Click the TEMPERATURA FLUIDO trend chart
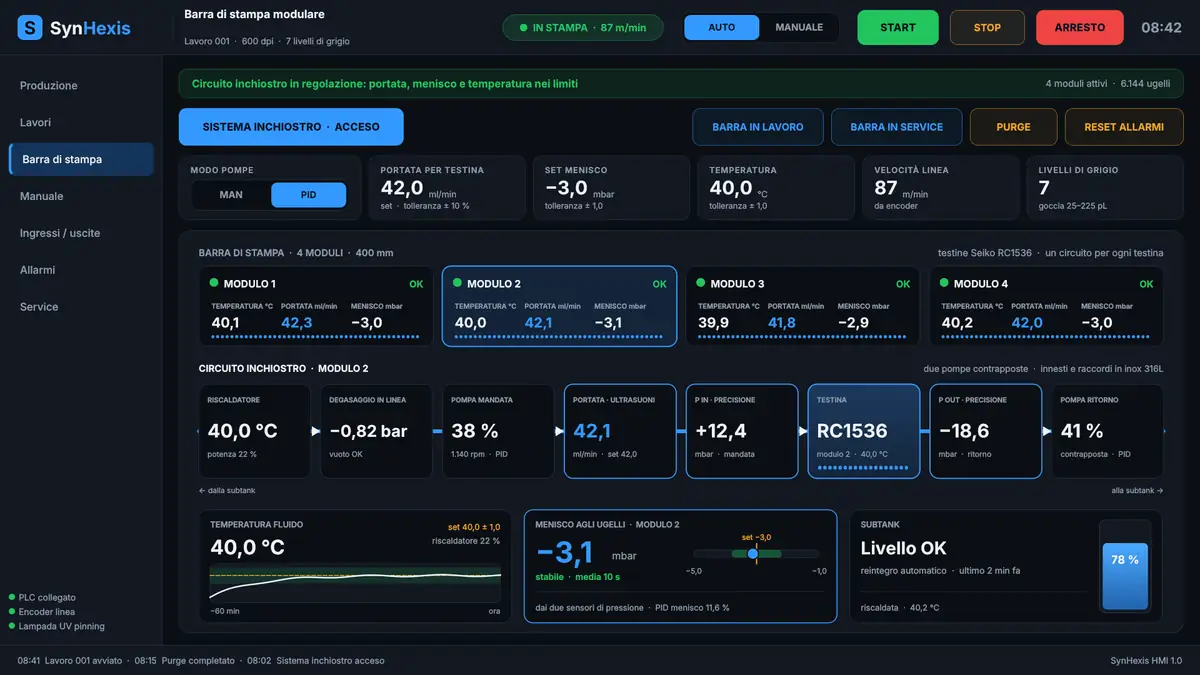The height and width of the screenshot is (675, 1200). pos(355,582)
